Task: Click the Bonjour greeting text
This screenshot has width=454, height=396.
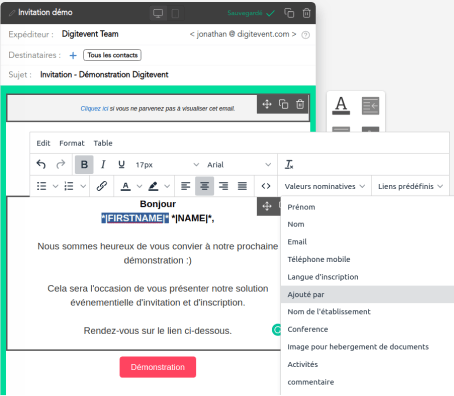Action: point(158,204)
